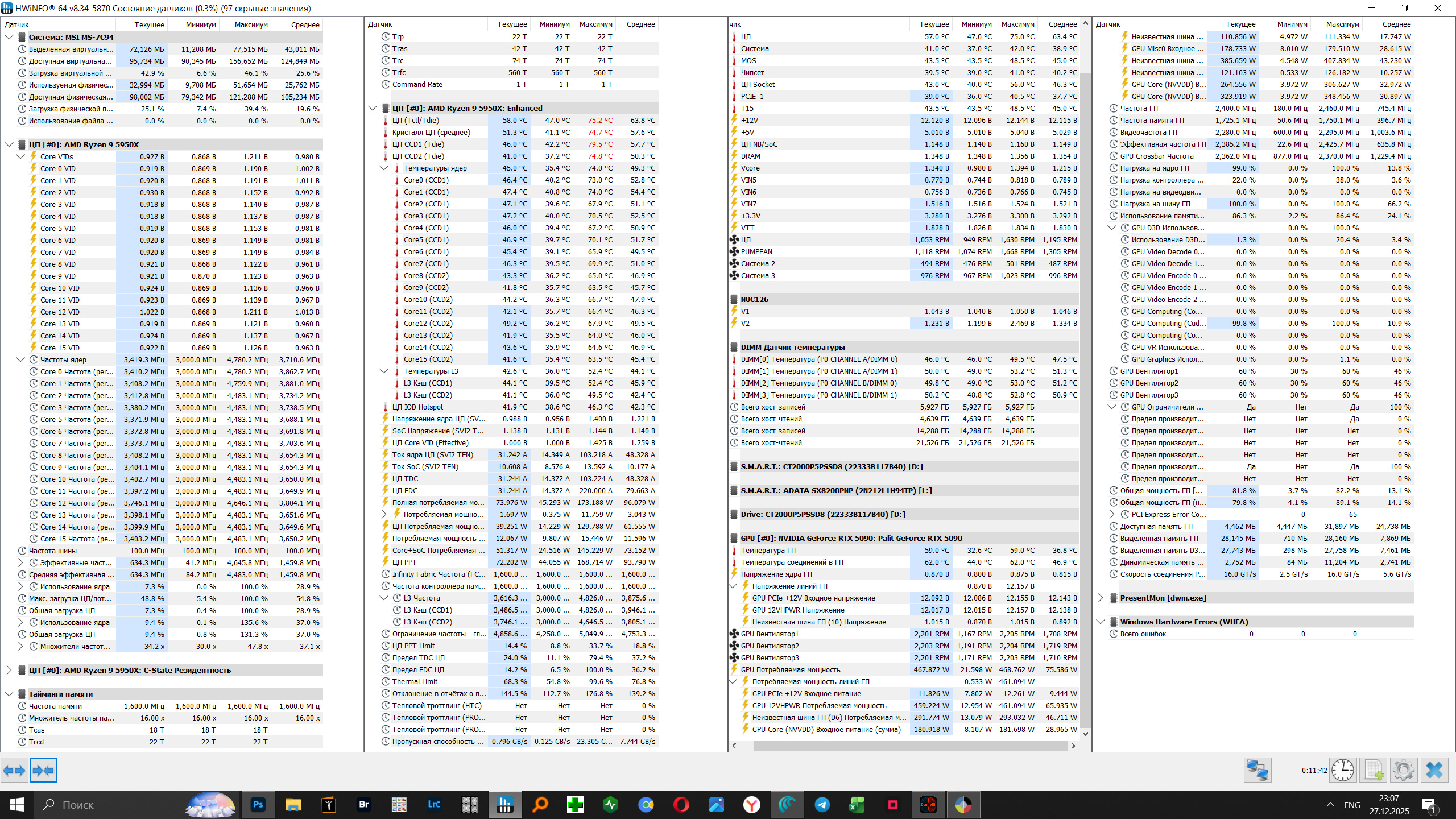1456x819 pixels.
Task: Open the remote network center icon
Action: [x=1257, y=771]
